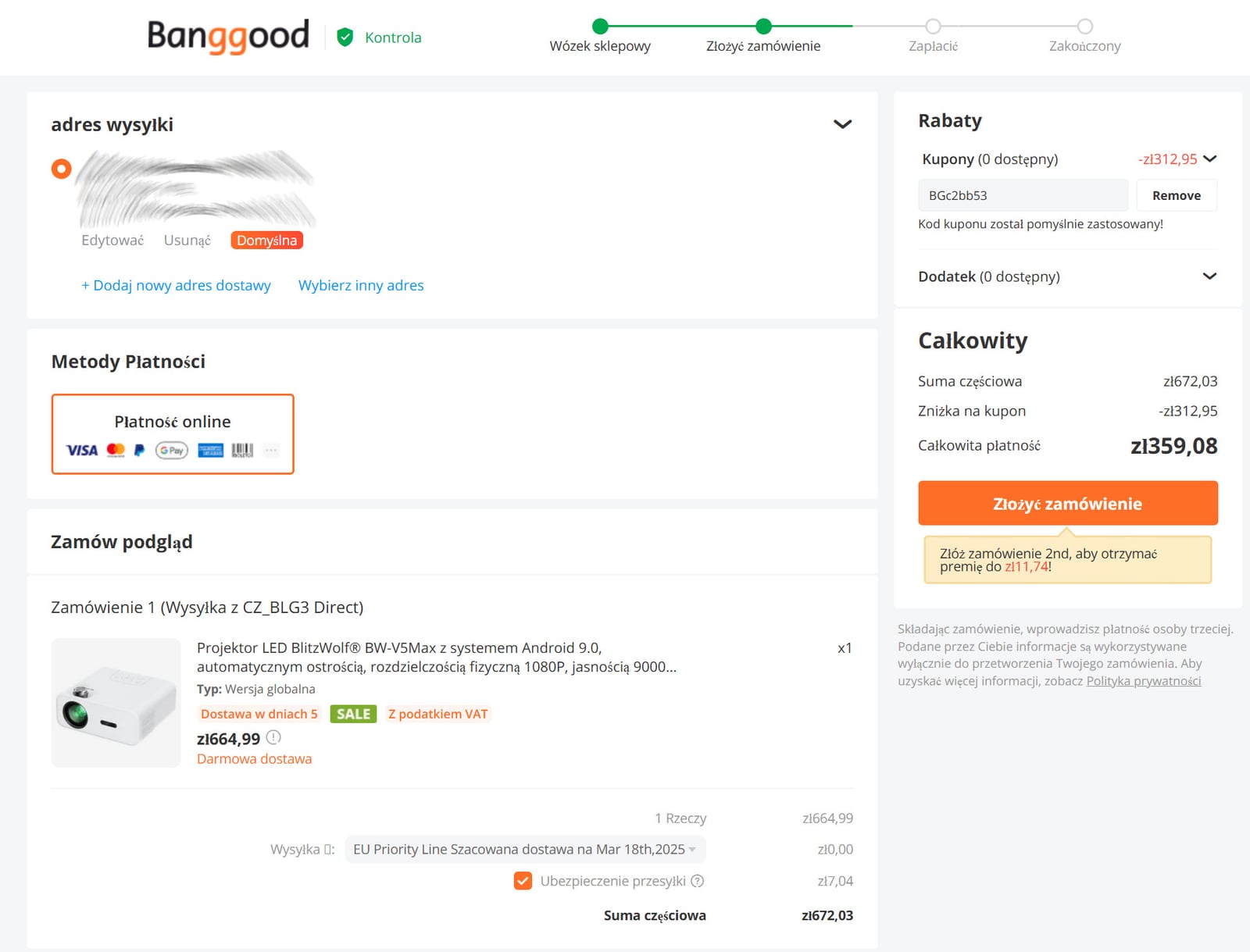Uncheck the Ubezpieczenie przesyłki checkbox
Screen dimensions: 1250x952
coord(523,881)
